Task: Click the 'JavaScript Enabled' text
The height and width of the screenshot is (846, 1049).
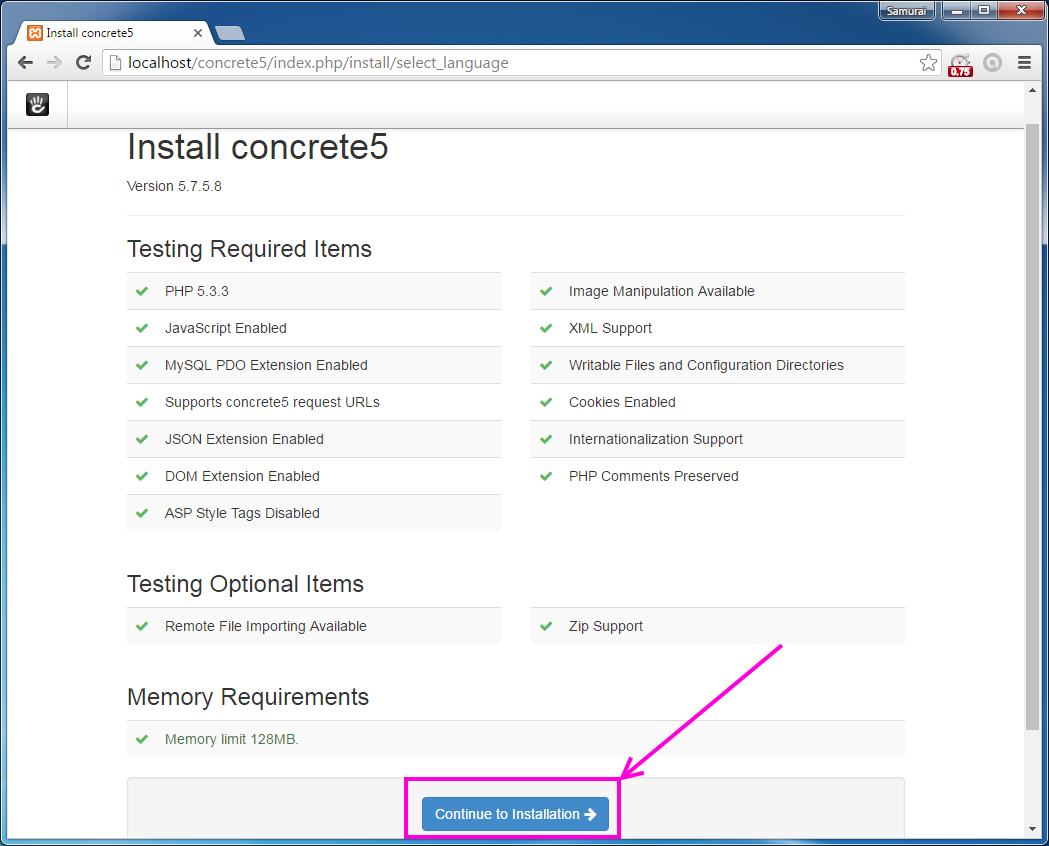Action: pos(225,328)
